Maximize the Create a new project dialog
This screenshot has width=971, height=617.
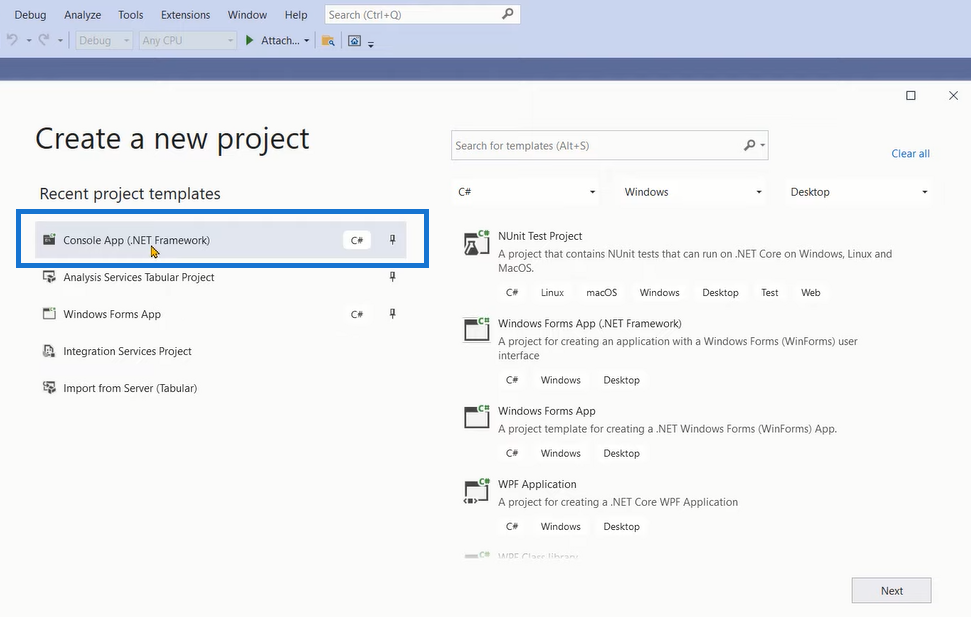(x=910, y=95)
